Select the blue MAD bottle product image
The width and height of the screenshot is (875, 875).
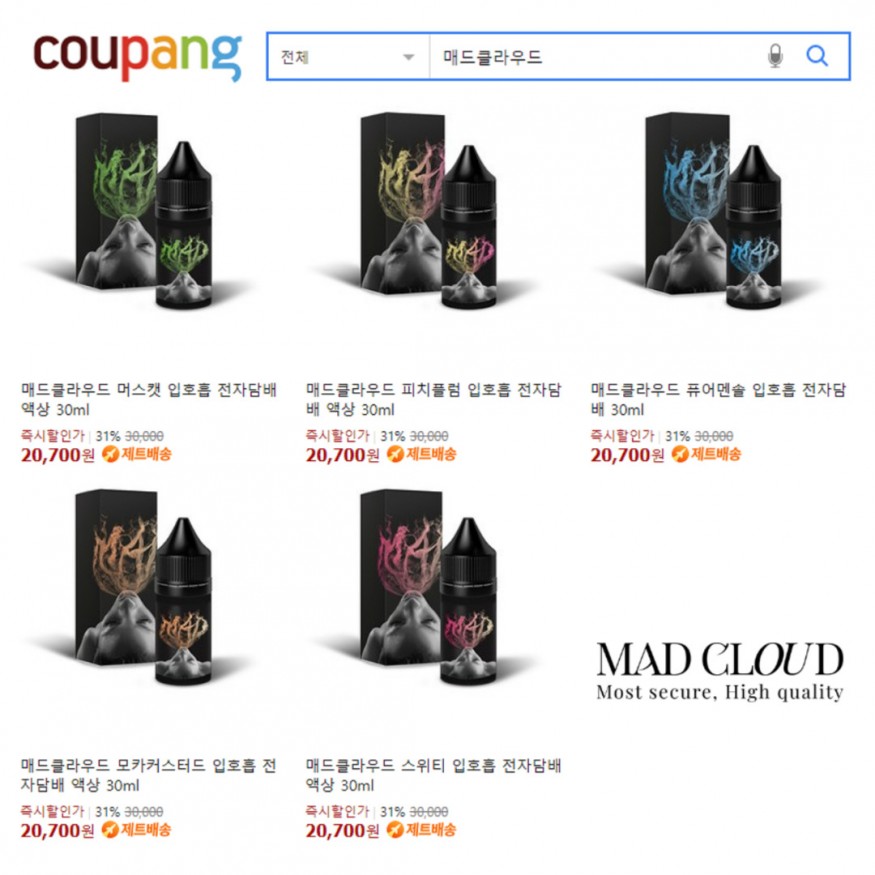pyautogui.click(x=714, y=211)
